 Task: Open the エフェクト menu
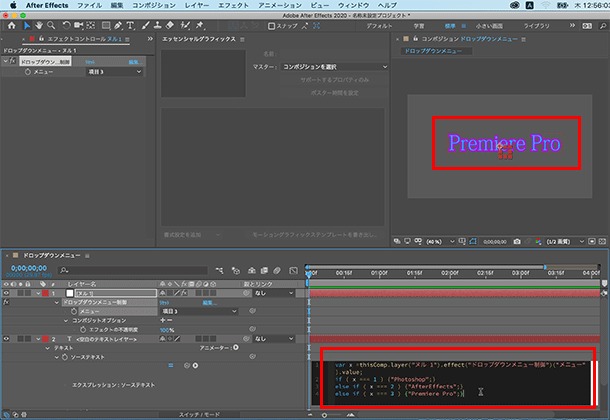tap(233, 5)
